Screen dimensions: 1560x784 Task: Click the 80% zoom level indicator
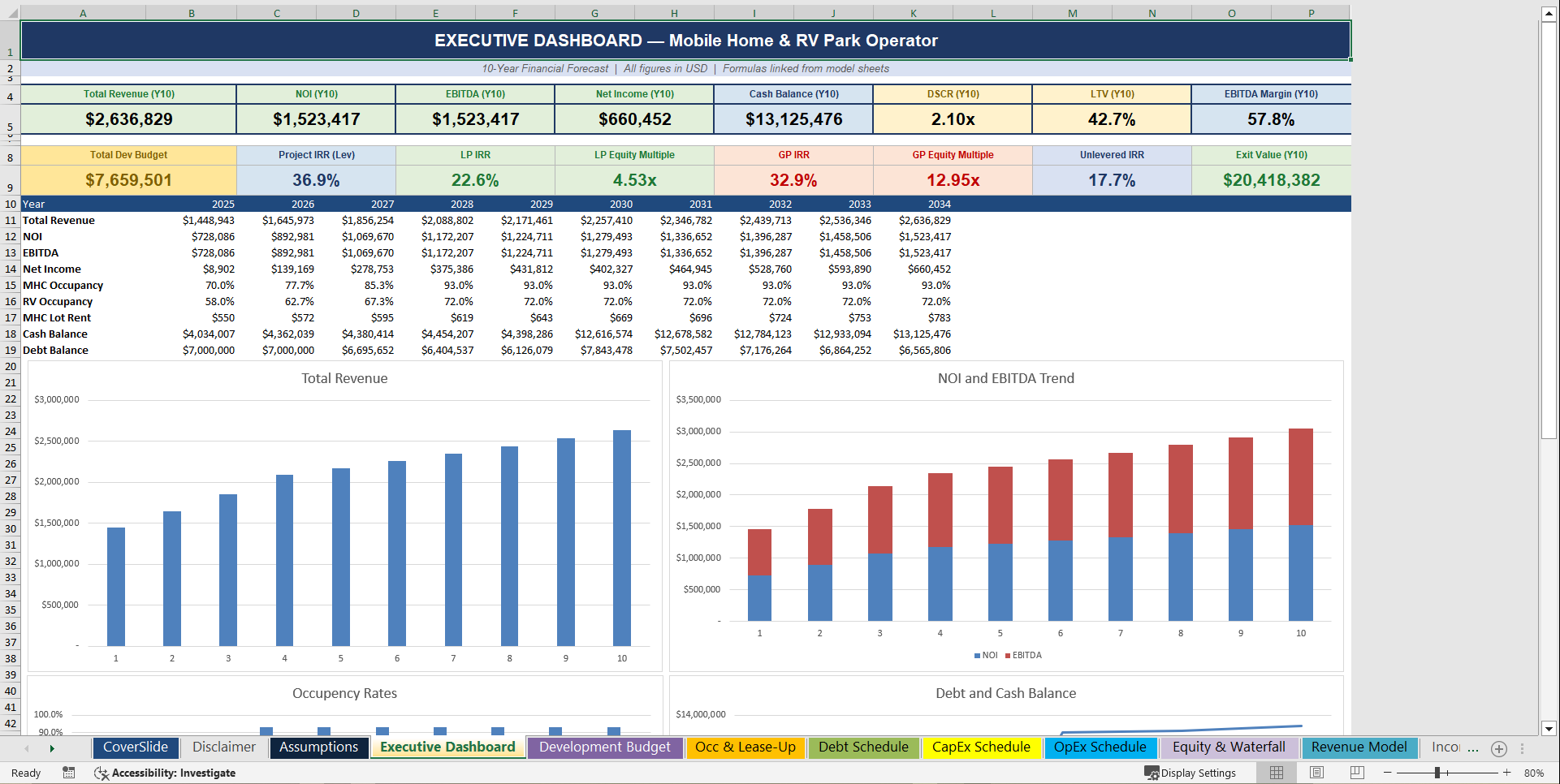point(1533,773)
